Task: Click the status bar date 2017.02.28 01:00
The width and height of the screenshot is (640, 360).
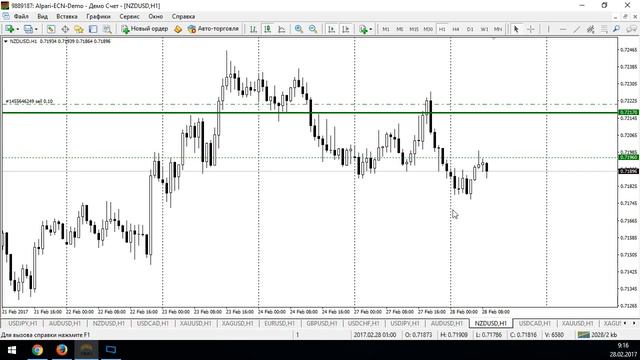Action: [375, 335]
